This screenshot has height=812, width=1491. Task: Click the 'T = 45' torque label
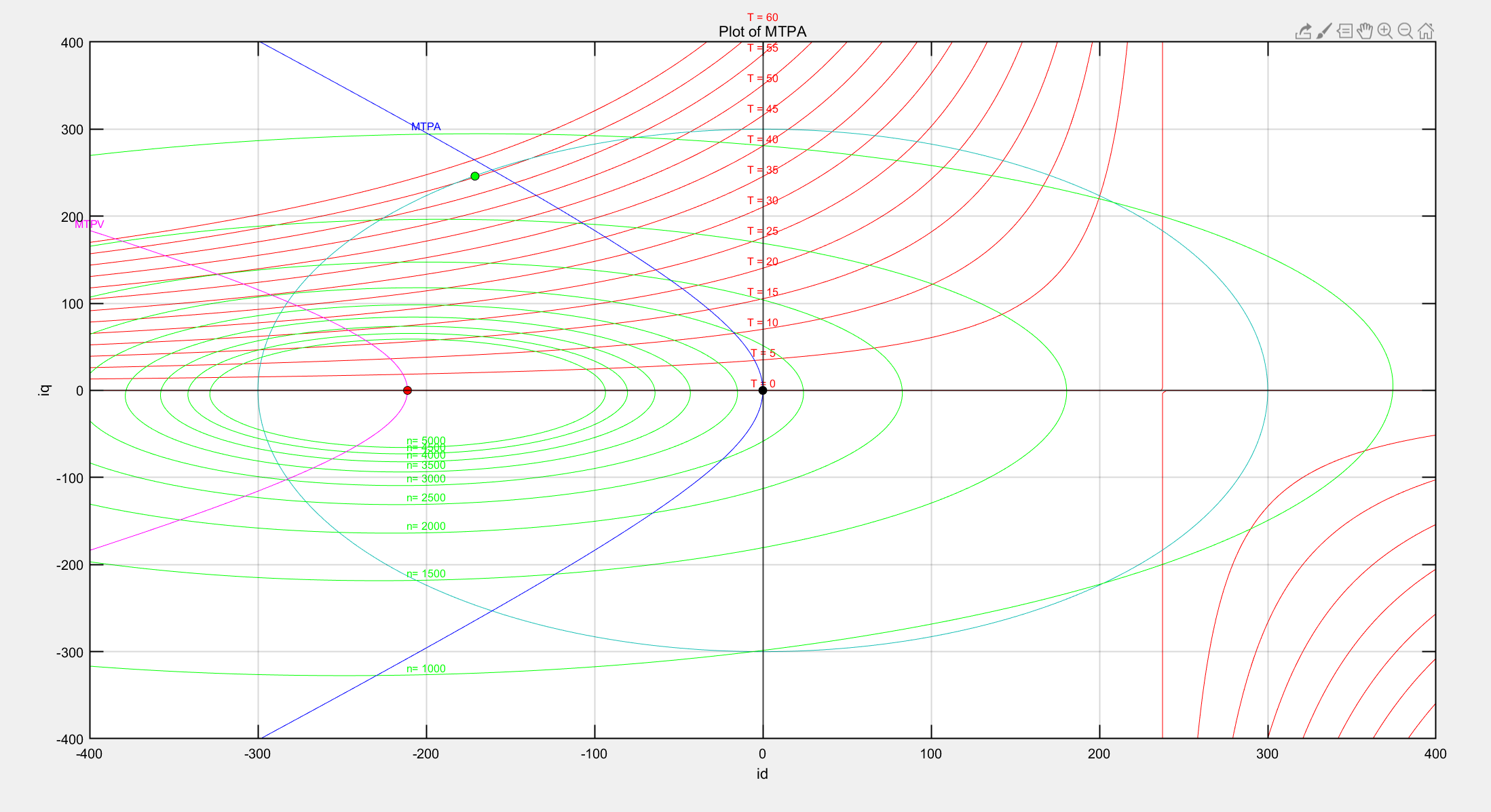763,109
